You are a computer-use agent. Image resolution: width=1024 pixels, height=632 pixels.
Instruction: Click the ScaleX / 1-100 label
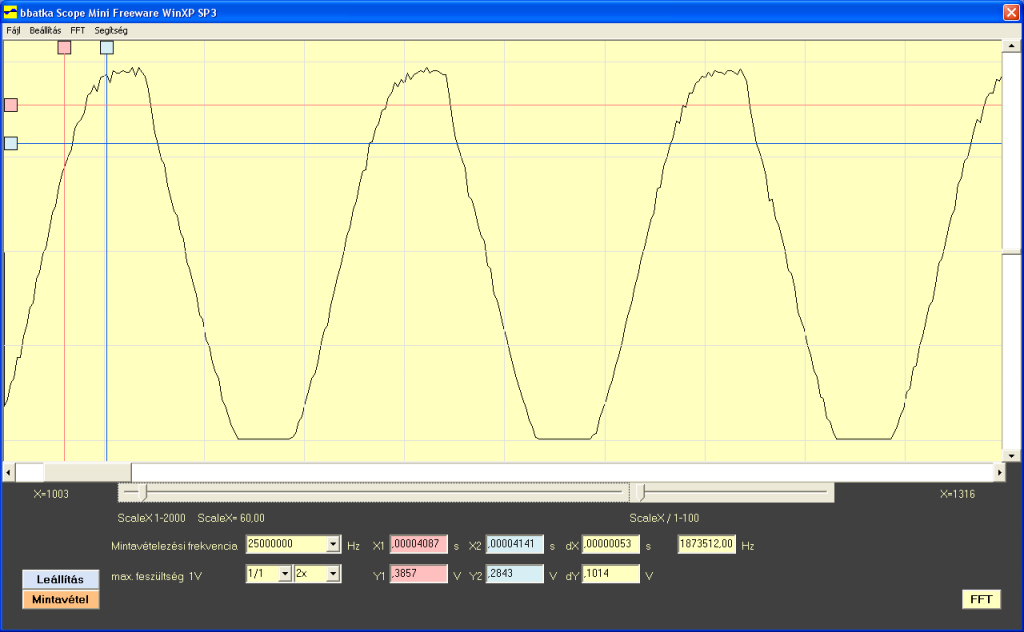pos(664,518)
